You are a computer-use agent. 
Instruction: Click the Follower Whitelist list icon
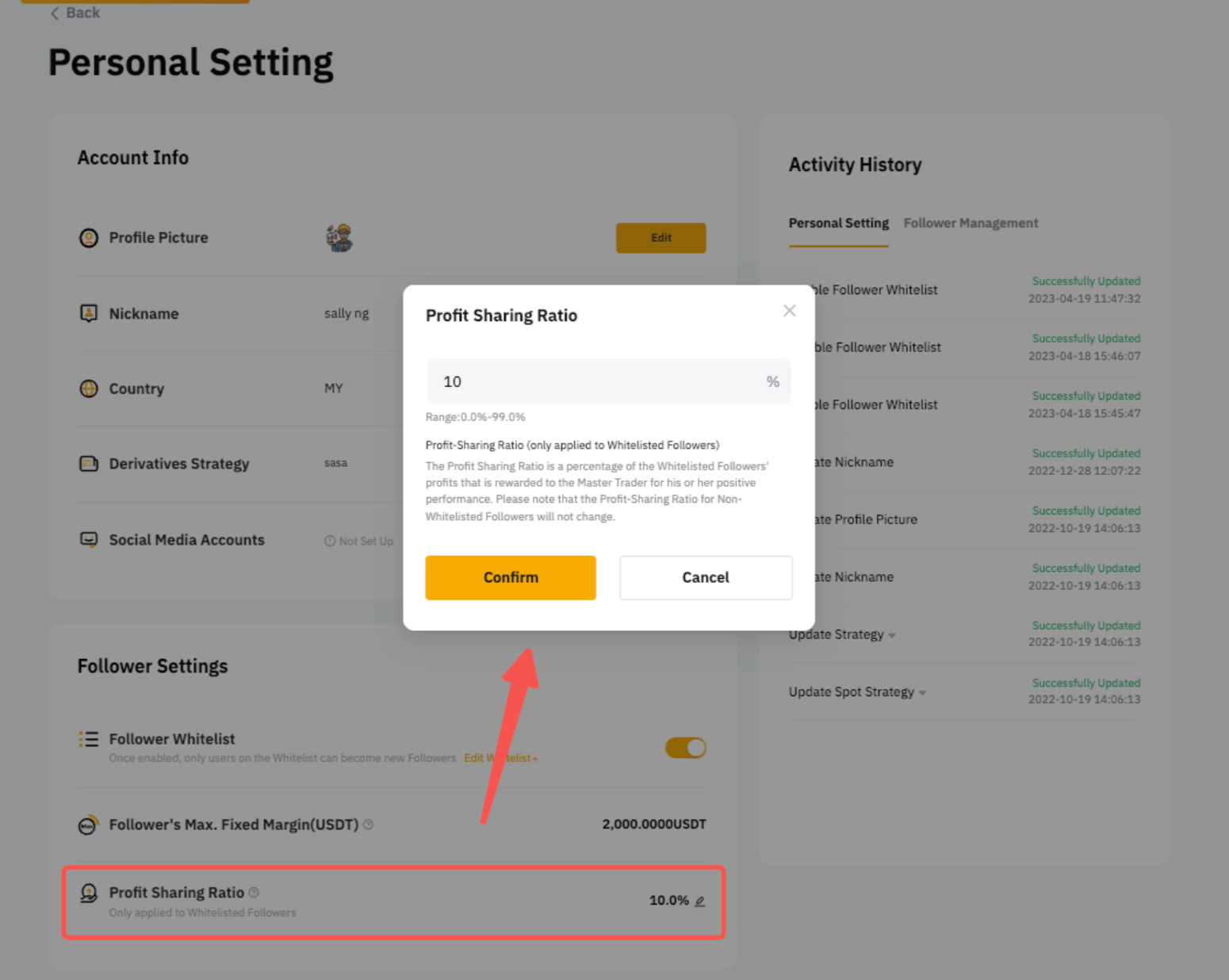click(89, 740)
